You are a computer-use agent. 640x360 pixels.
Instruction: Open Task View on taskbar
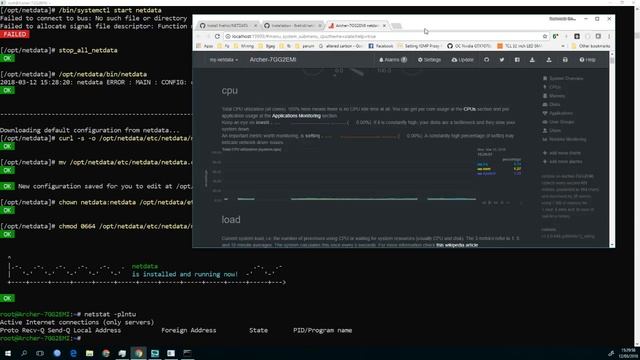(40, 353)
